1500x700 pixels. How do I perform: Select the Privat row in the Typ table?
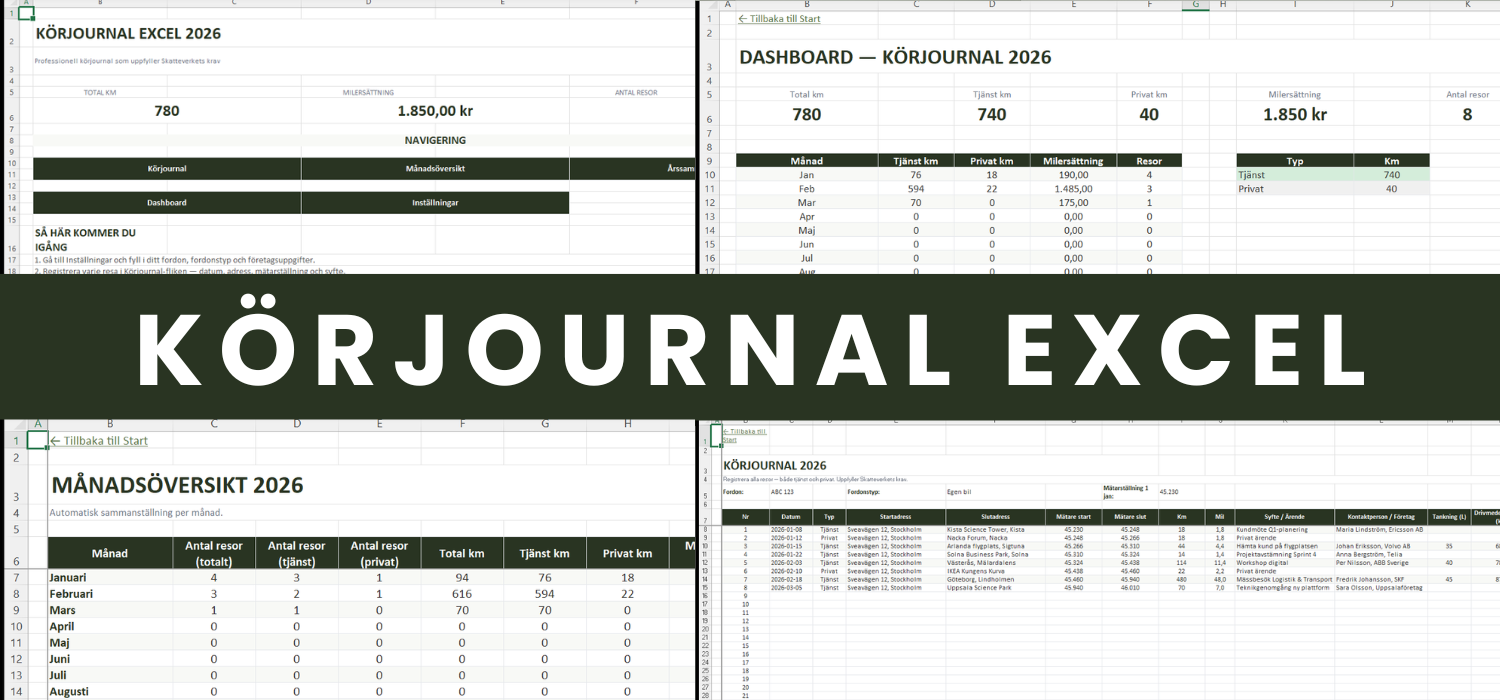[x=1294, y=189]
